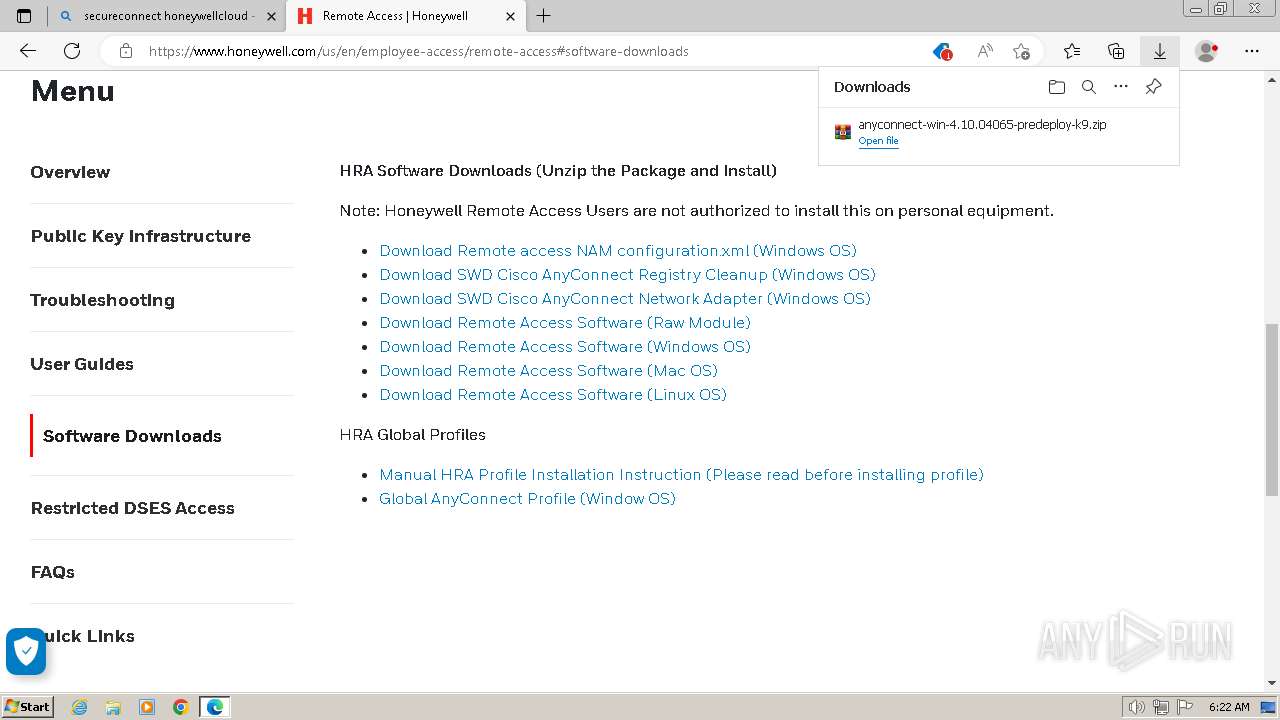Open the browser Settings and more menu

click(1252, 51)
